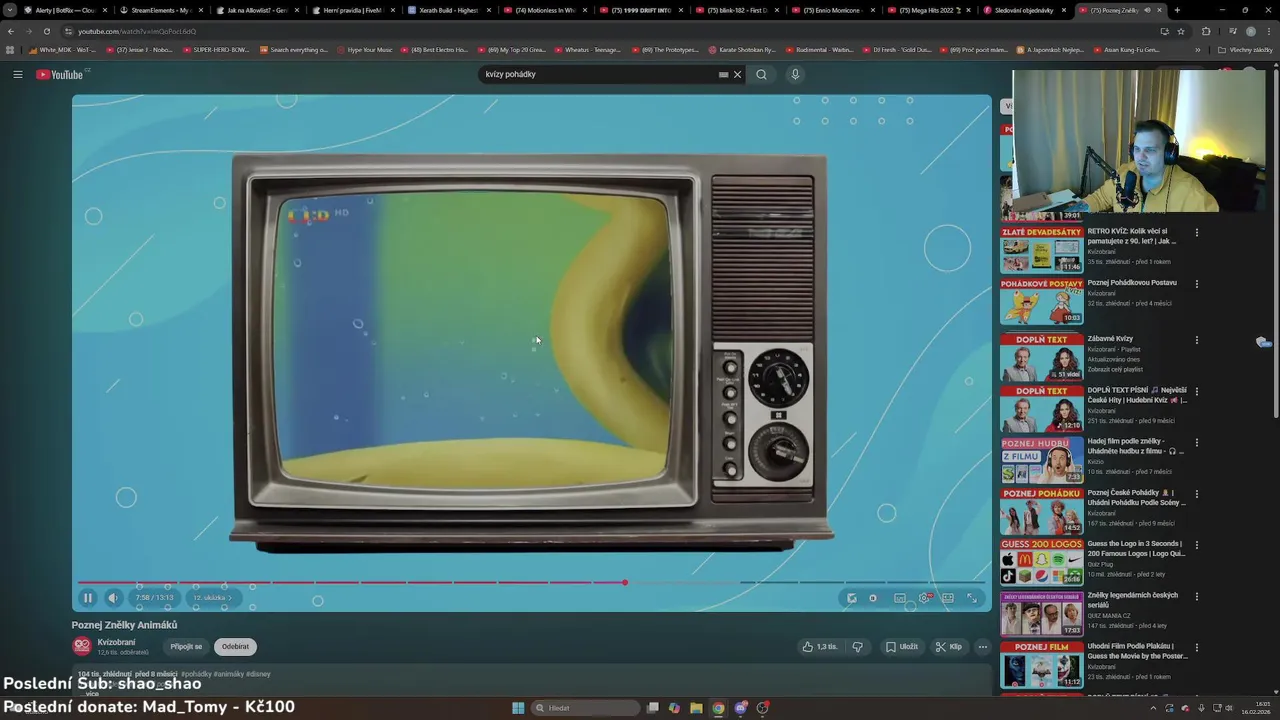Mute the video volume speaker icon
Screen dimensions: 1280x720
pyautogui.click(x=113, y=598)
